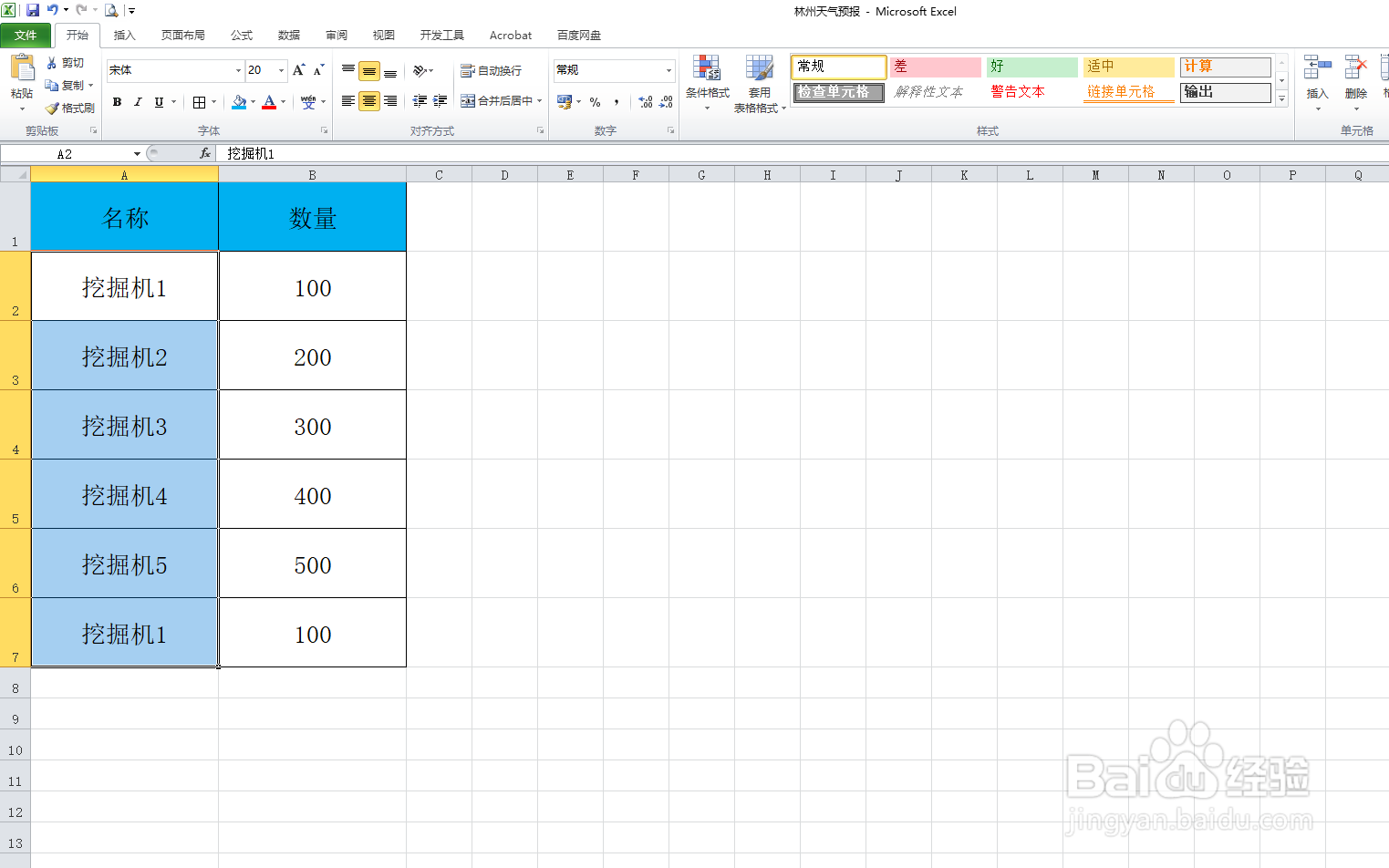
Task: Expand the Name Box dropdown
Action: click(137, 154)
